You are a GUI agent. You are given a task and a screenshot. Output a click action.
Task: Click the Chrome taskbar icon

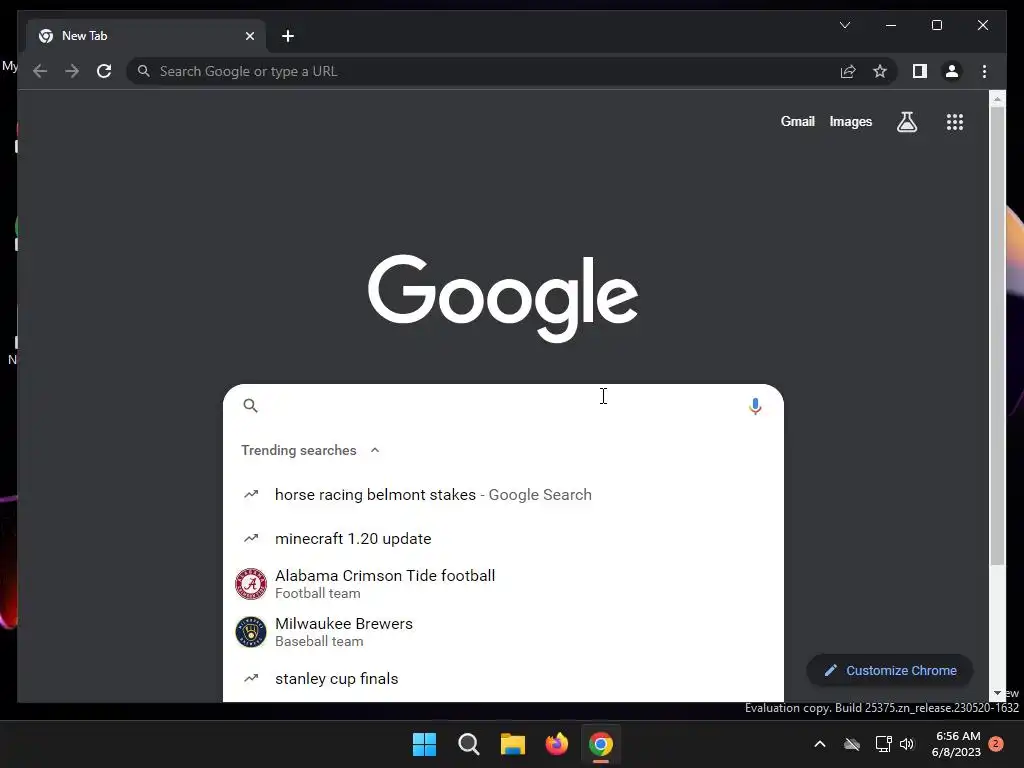click(x=601, y=744)
